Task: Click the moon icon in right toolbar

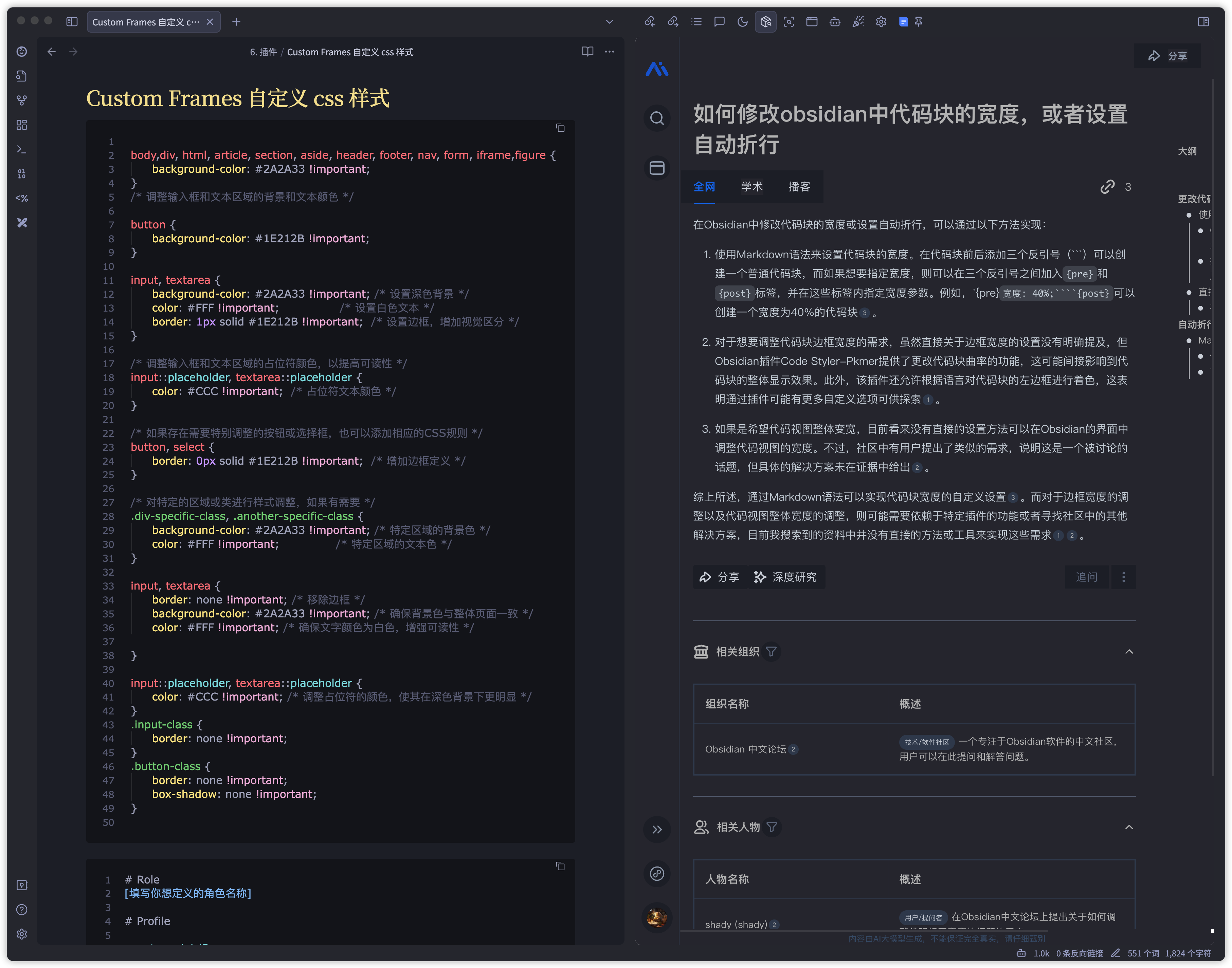Action: (x=742, y=21)
